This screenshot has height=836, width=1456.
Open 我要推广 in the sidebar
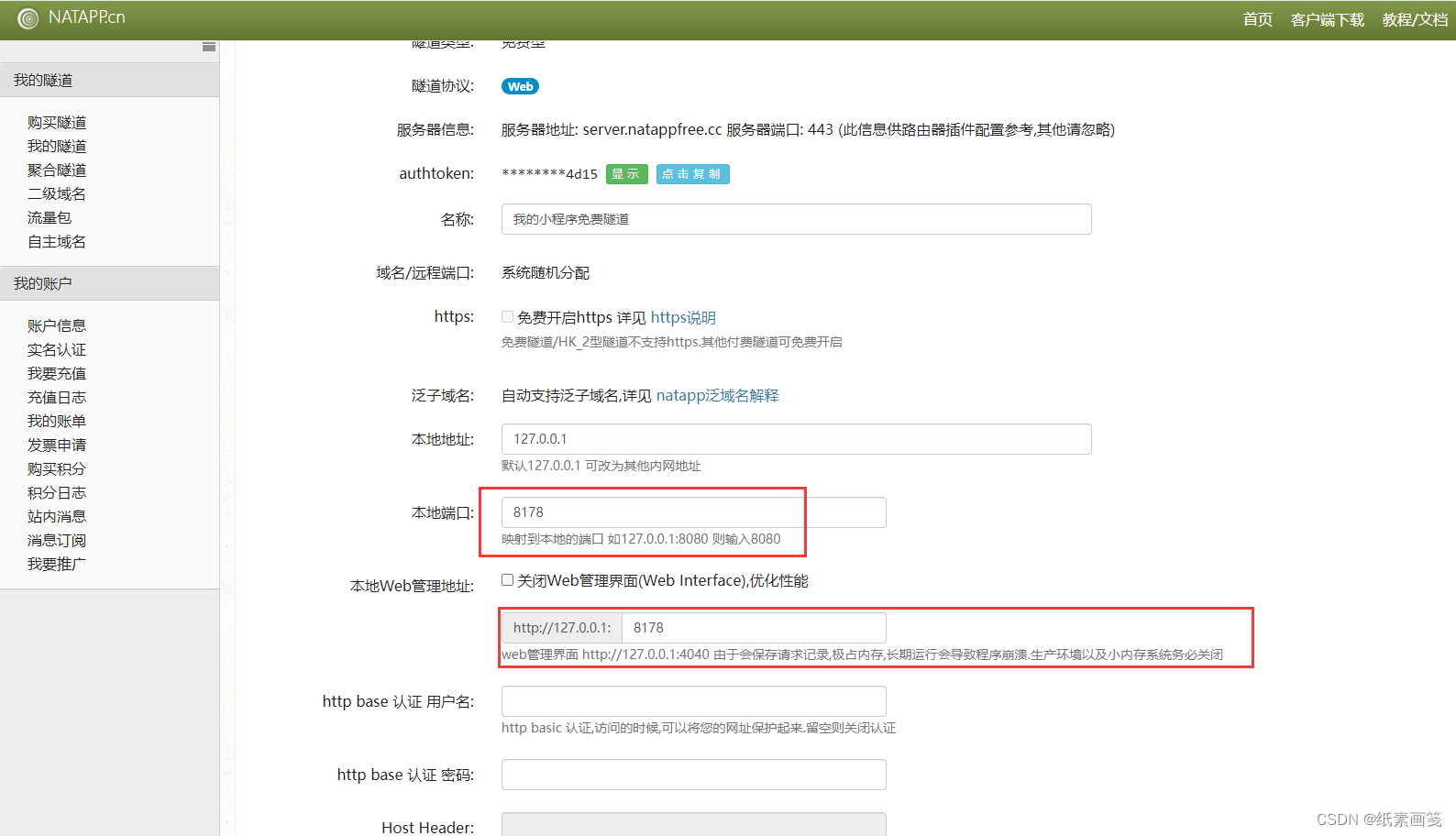[x=57, y=565]
